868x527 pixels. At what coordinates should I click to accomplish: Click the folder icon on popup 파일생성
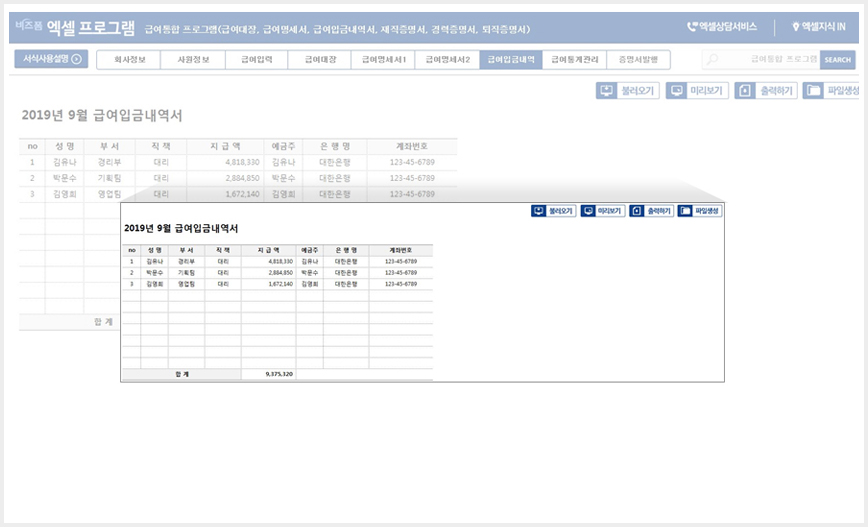point(685,211)
